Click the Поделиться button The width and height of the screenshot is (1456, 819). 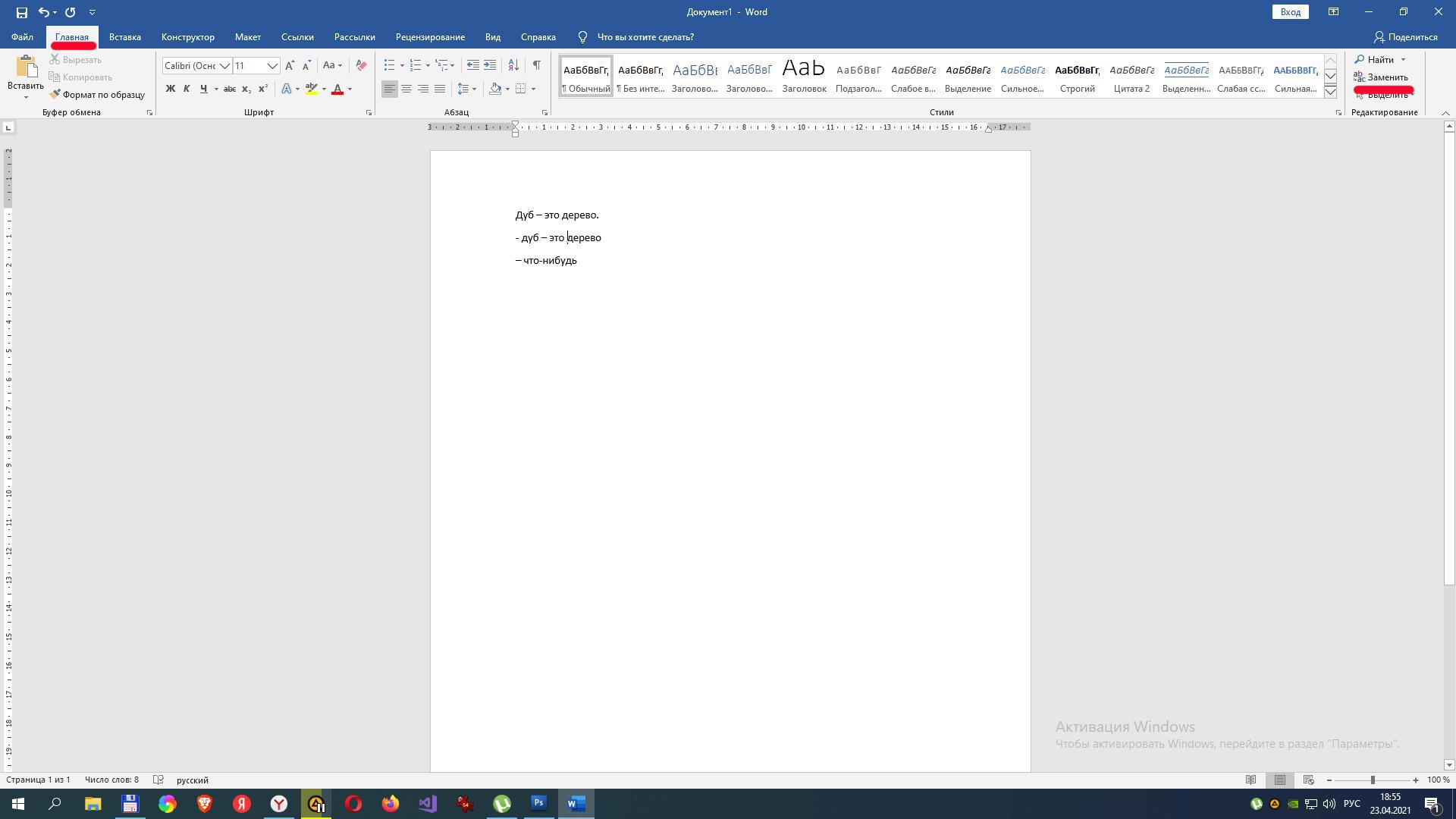[1405, 37]
